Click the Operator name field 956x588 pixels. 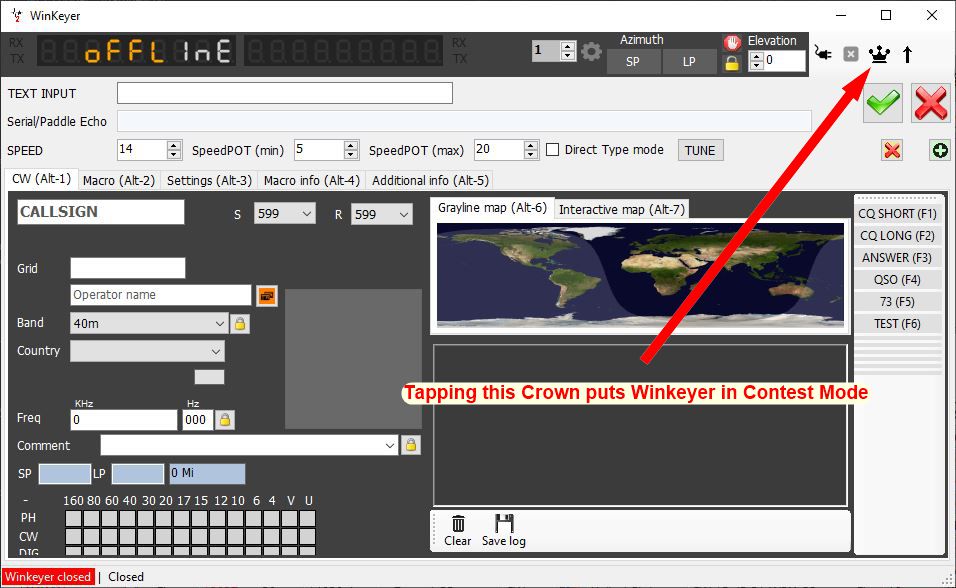pyautogui.click(x=161, y=295)
